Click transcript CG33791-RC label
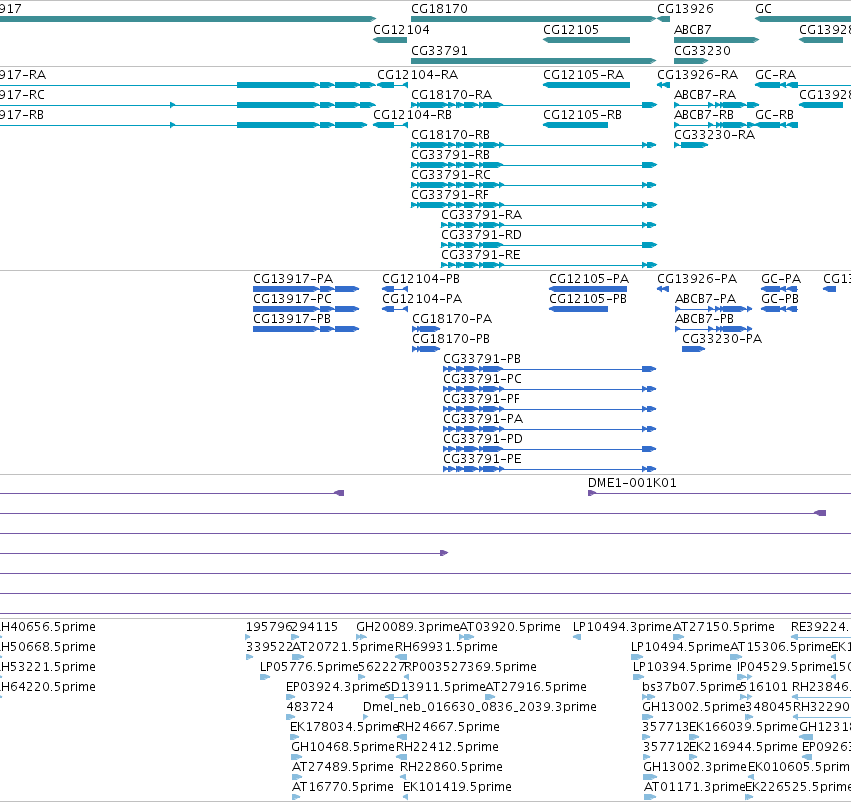 pos(451,175)
